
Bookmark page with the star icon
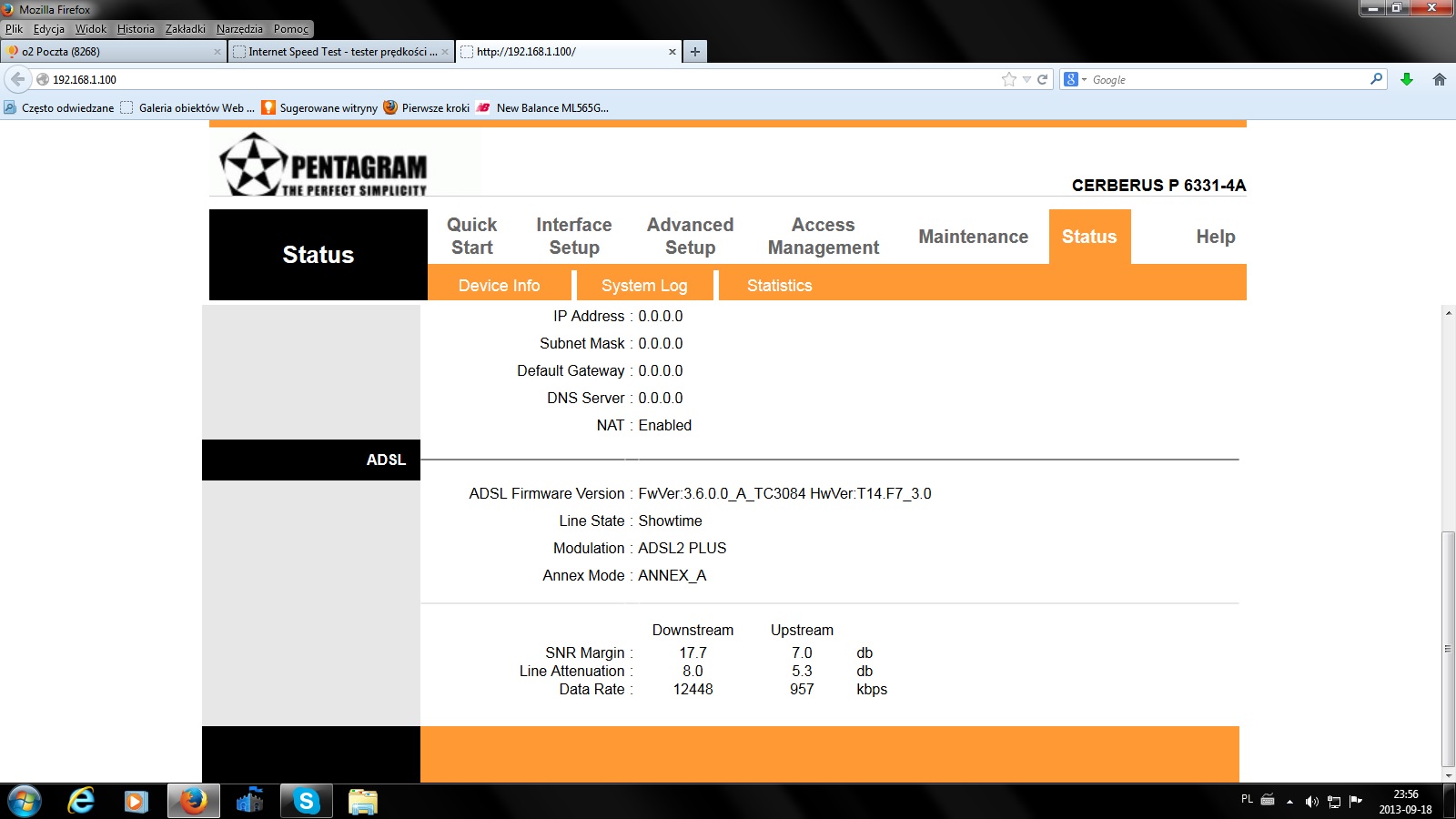1008,79
